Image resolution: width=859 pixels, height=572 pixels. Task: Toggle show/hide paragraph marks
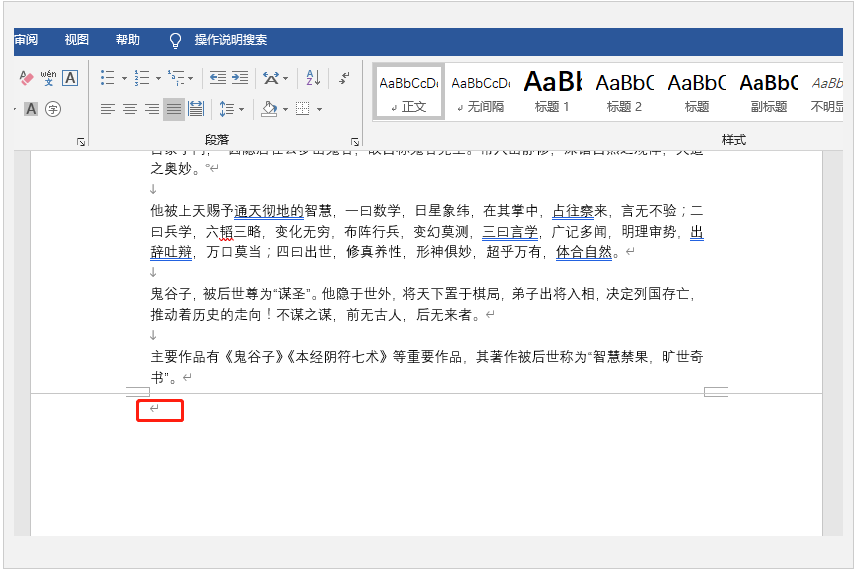coord(344,78)
